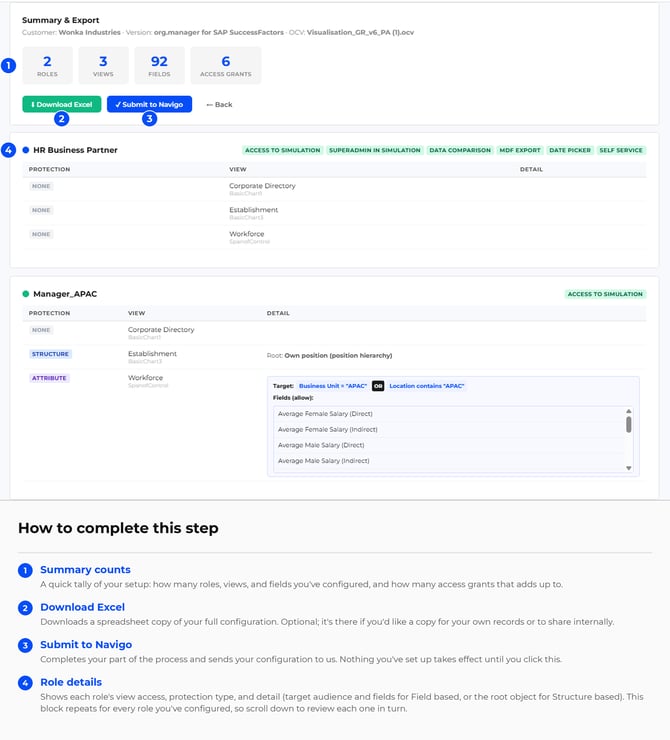The image size is (670, 740).
Task: Click the org.manager for SAP SuccessFactors version text
Action: (x=219, y=33)
